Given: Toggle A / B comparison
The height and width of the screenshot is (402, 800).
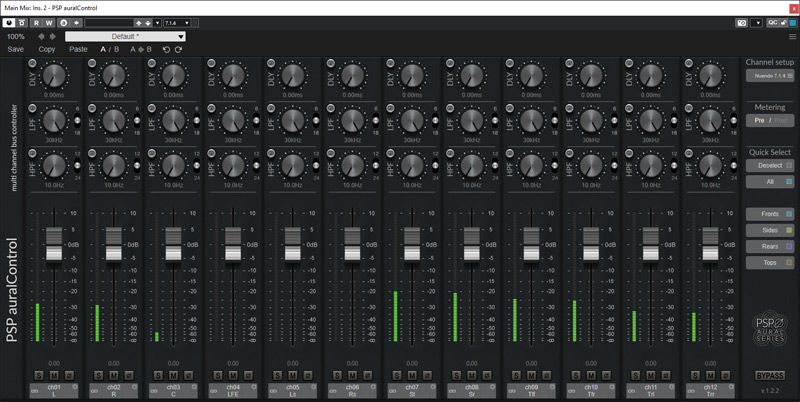Looking at the screenshot, I should (x=110, y=49).
